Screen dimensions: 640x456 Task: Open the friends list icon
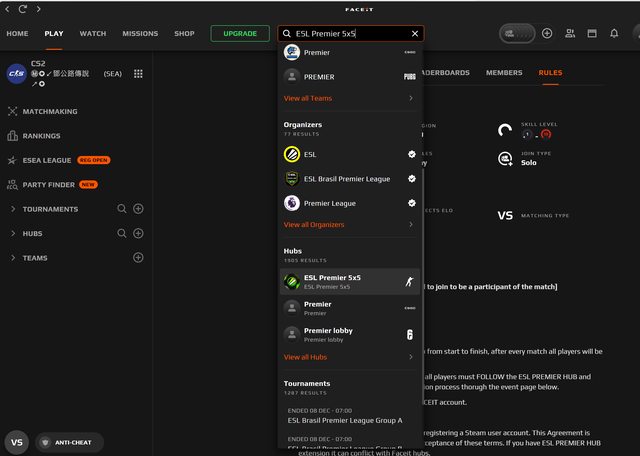click(x=570, y=33)
